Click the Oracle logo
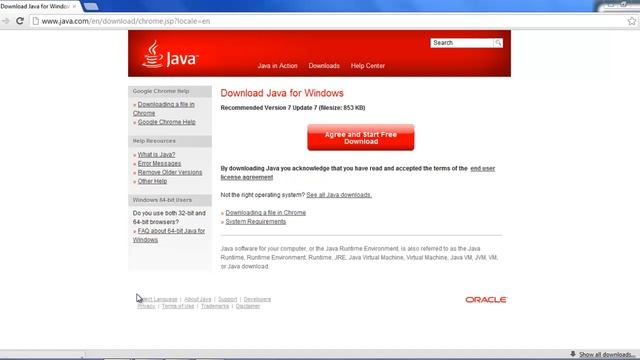Viewport: 640px width, 360px height. [486, 300]
